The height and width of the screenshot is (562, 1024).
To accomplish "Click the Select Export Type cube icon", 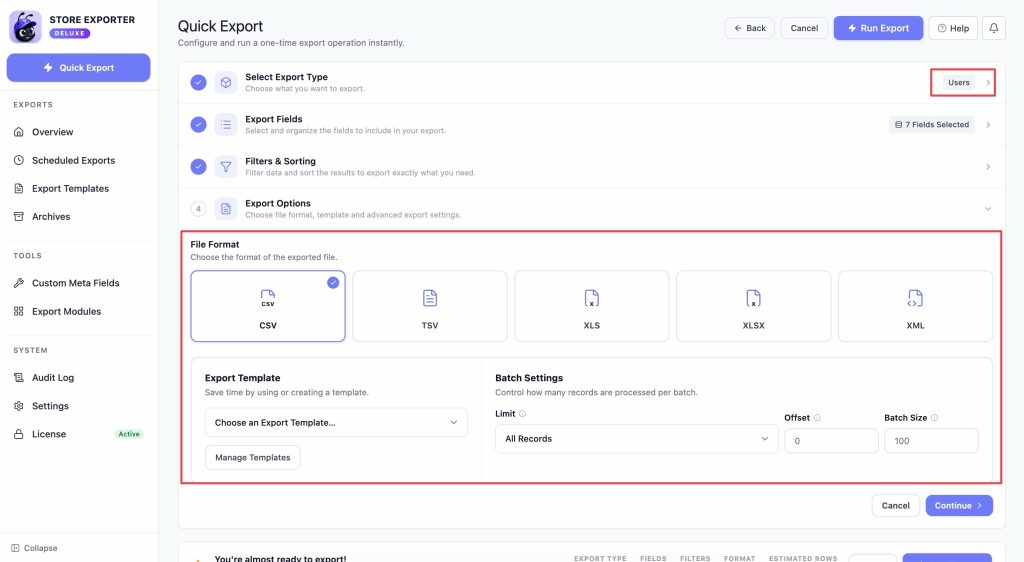I will 225,82.
